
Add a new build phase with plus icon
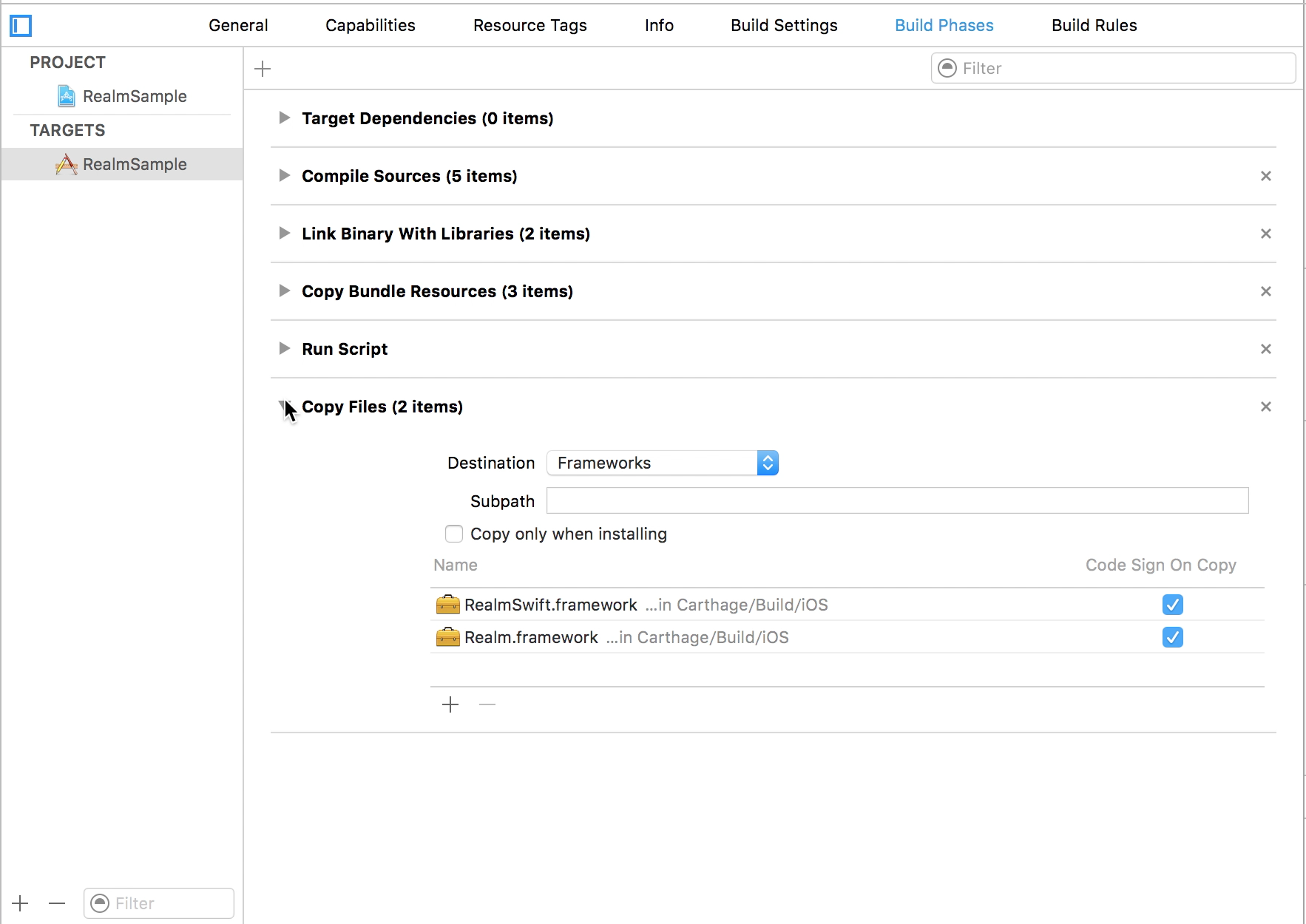click(x=263, y=69)
